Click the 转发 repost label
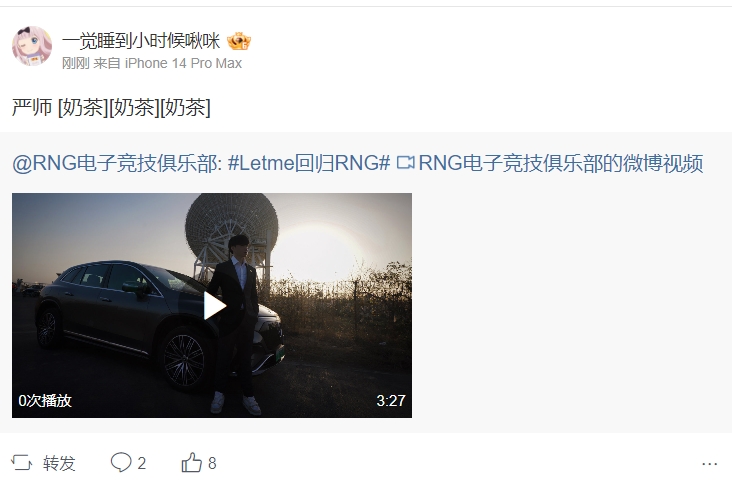732x491 pixels. click(59, 463)
